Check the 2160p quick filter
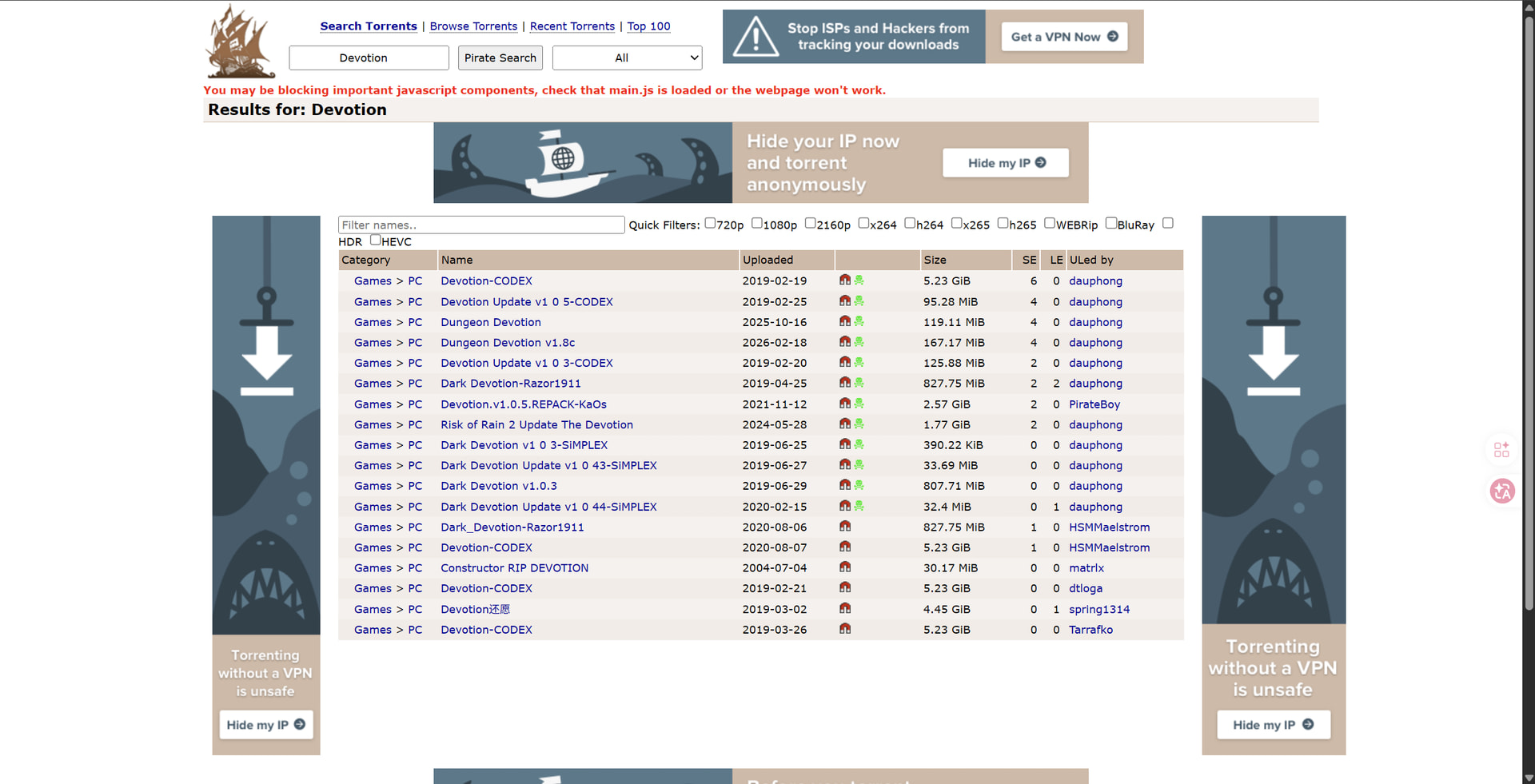The image size is (1535, 784). coord(810,224)
